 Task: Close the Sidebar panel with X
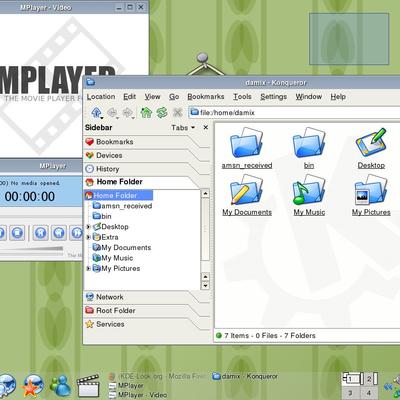coord(206,127)
